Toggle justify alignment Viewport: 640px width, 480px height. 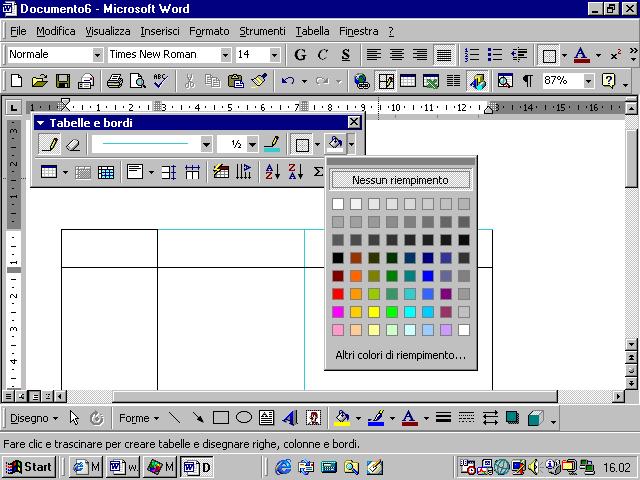point(444,54)
